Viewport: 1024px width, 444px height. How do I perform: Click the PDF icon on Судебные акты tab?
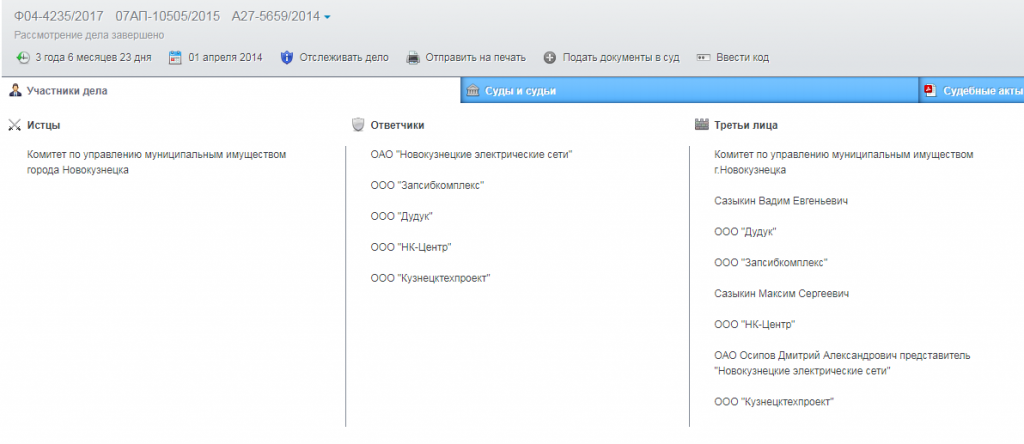pyautogui.click(x=931, y=91)
